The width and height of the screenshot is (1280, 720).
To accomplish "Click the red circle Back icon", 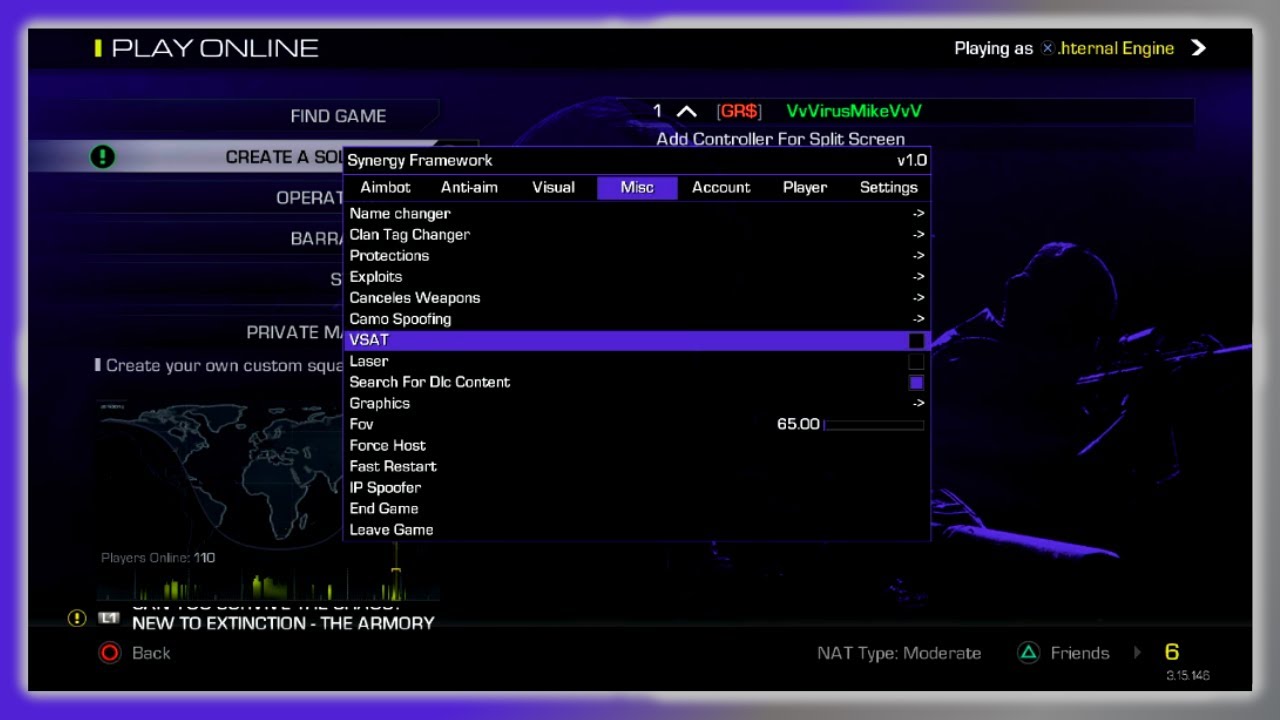I will 110,653.
